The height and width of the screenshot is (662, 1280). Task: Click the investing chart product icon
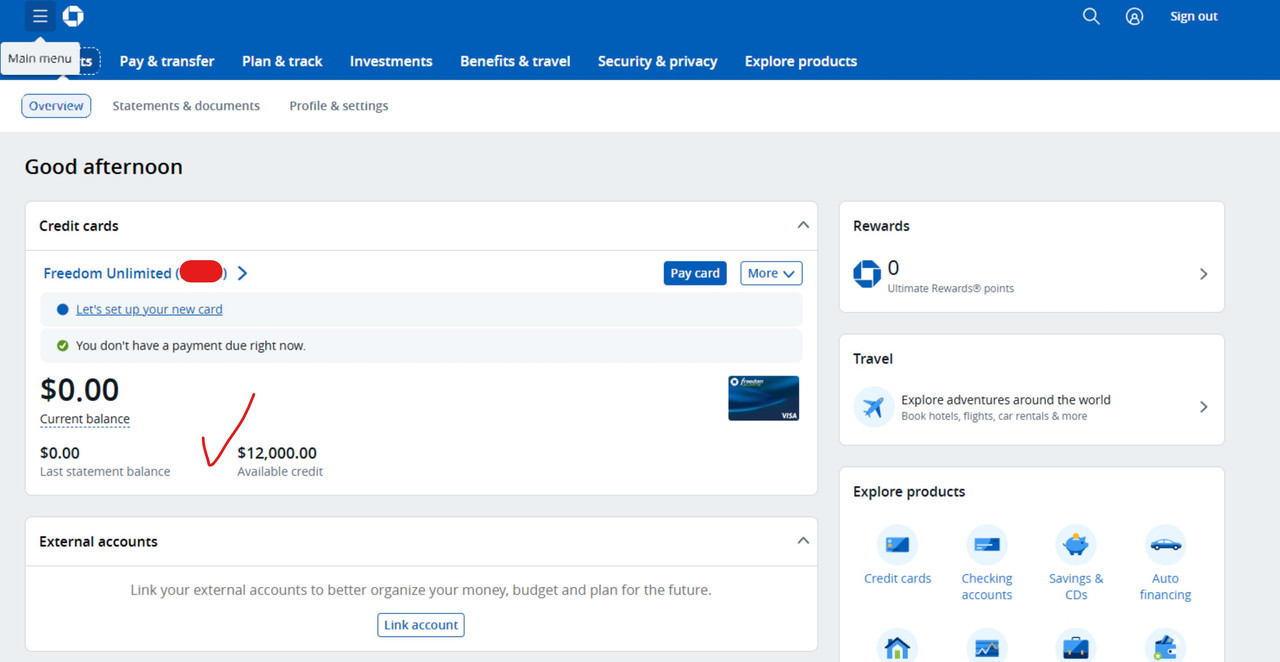point(987,646)
